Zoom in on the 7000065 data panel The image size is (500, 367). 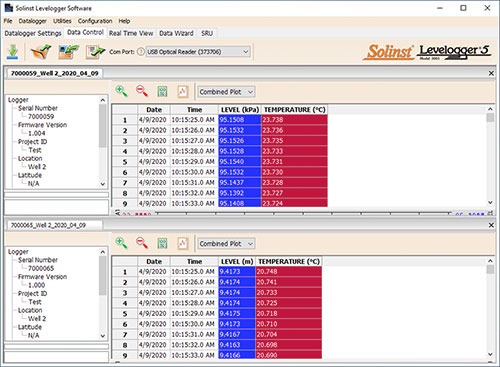click(x=121, y=243)
